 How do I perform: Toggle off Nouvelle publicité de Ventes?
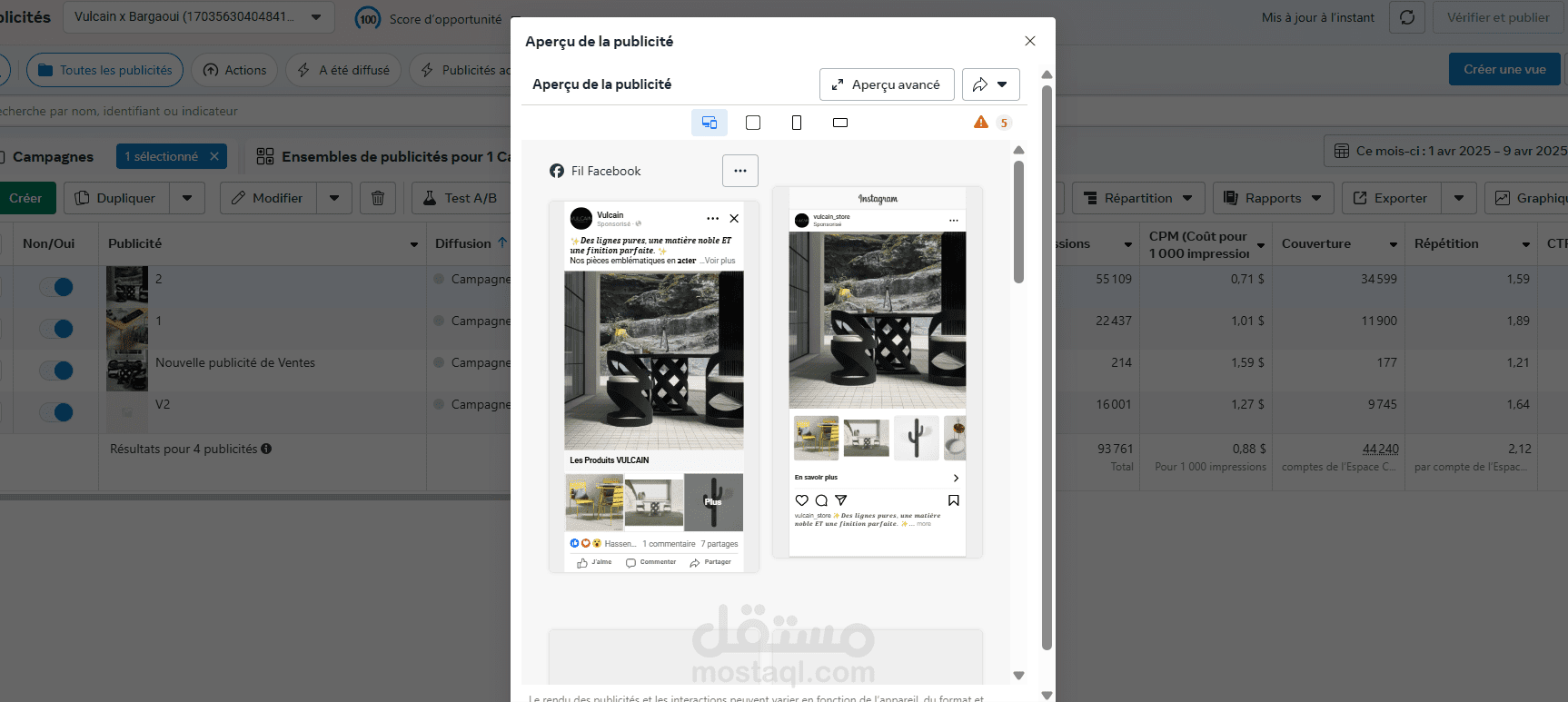click(56, 371)
